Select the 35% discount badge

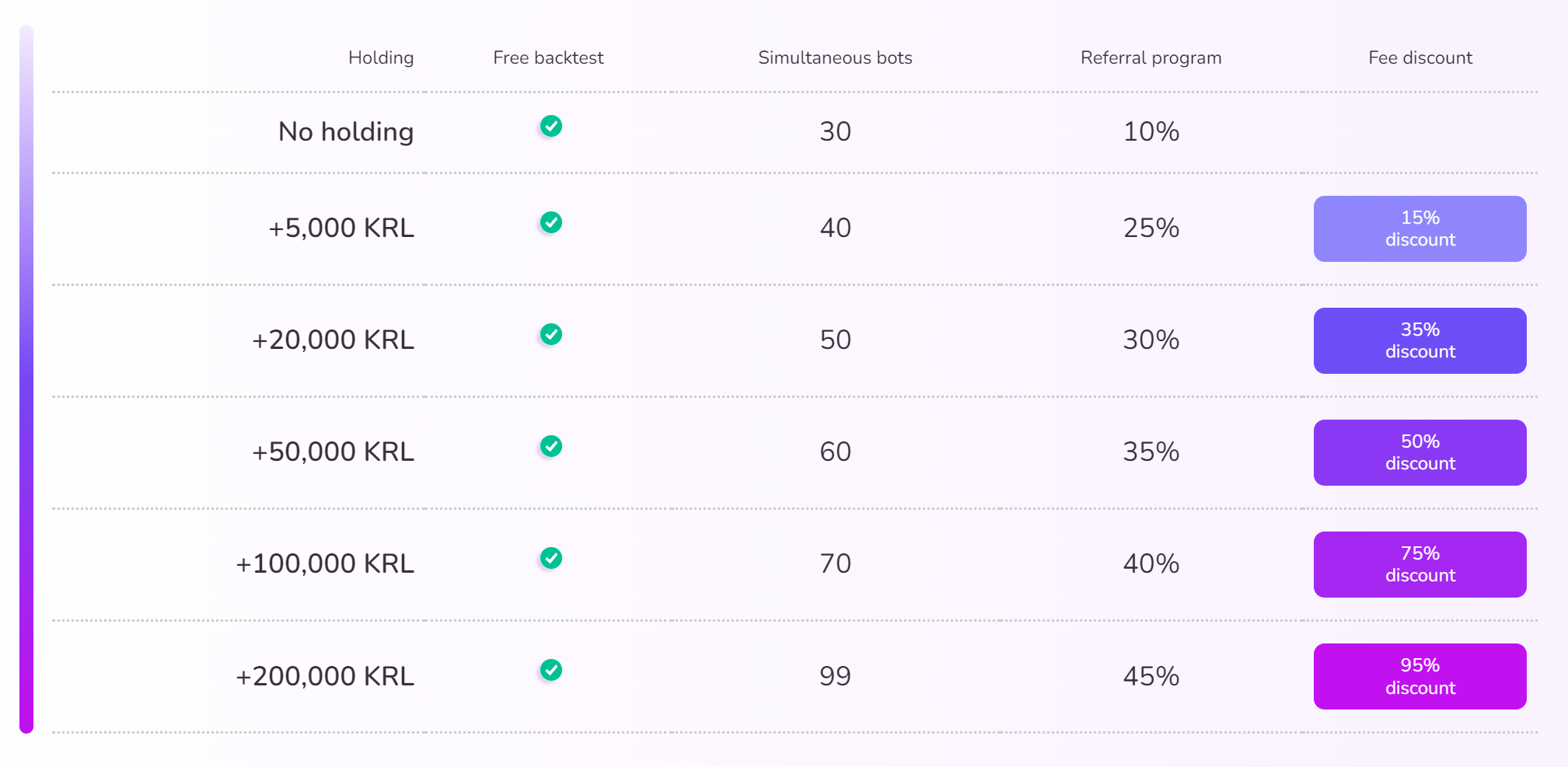(1420, 340)
